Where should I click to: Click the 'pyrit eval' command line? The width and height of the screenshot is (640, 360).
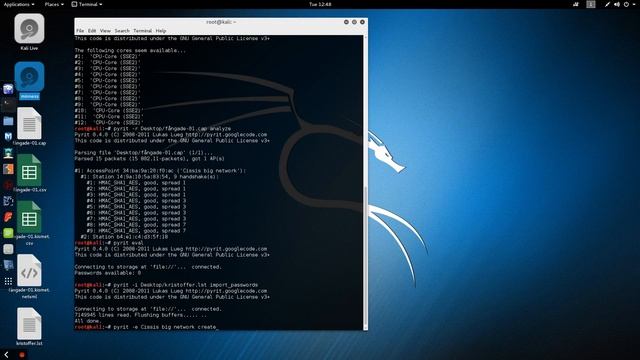point(109,243)
